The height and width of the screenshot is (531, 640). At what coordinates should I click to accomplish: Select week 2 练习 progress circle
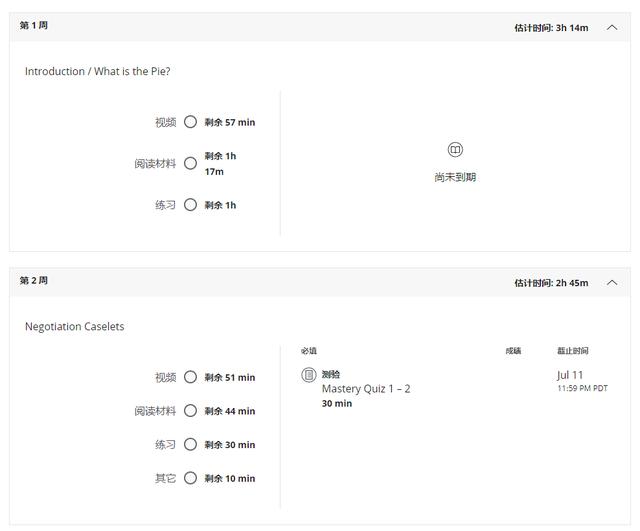point(191,445)
